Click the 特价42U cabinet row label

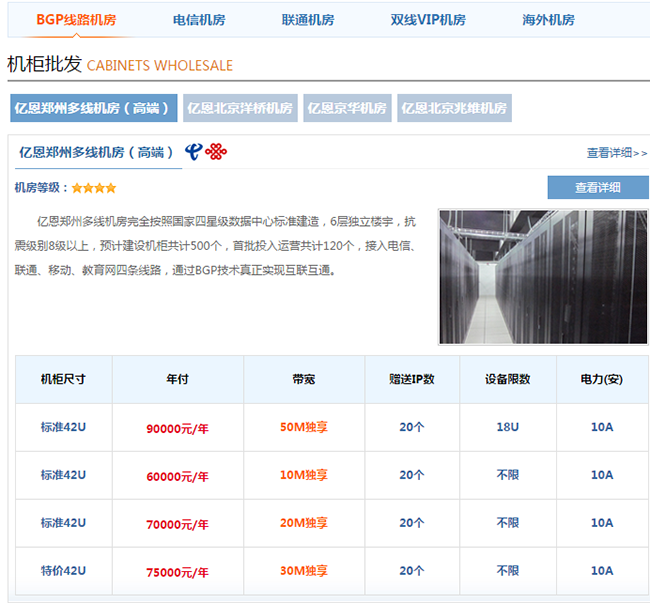click(x=63, y=570)
